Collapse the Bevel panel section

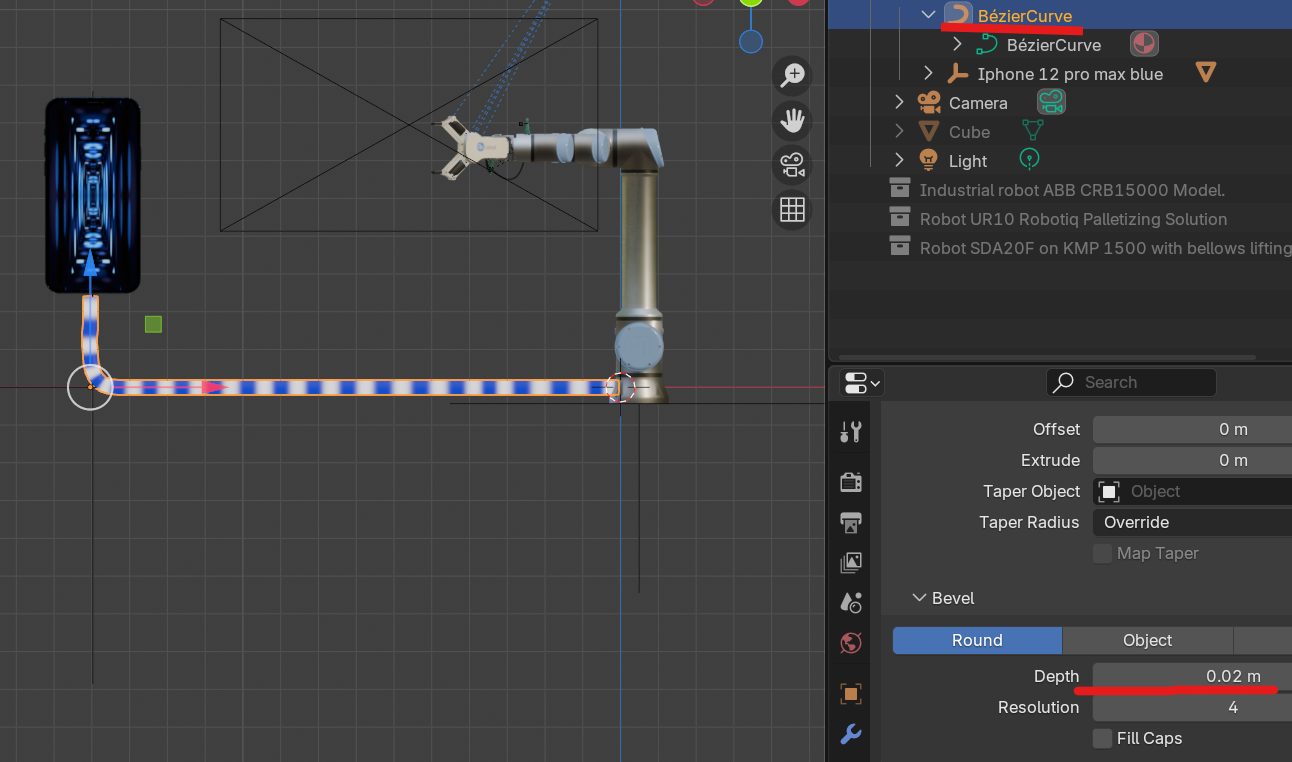pyautogui.click(x=919, y=598)
